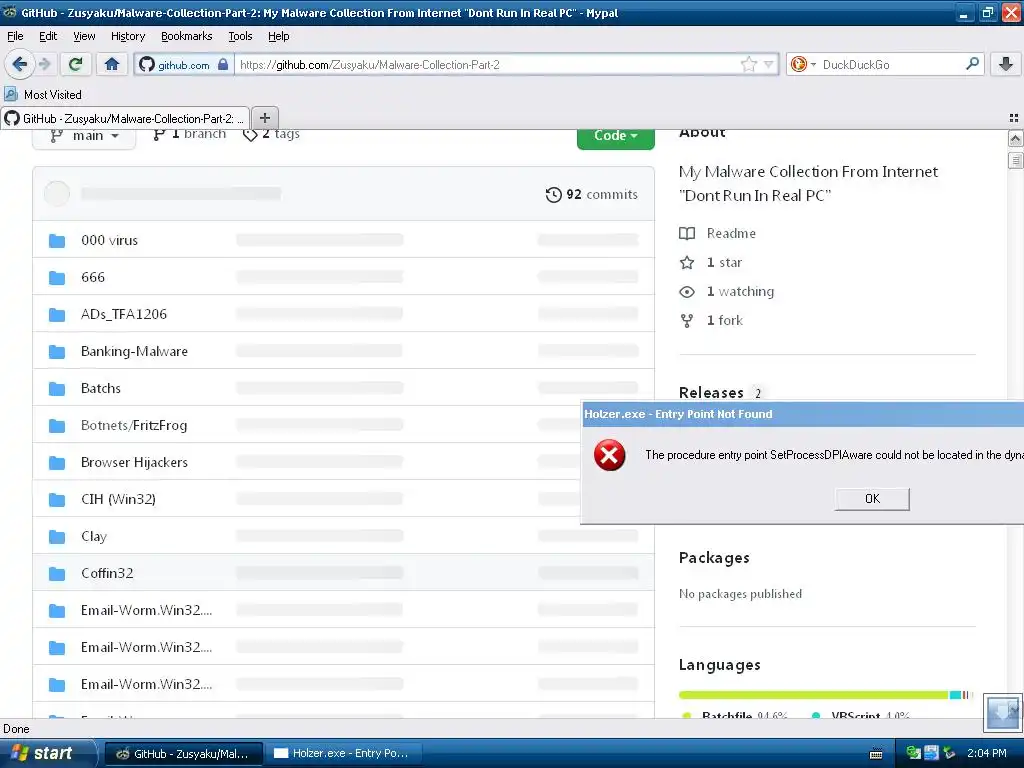Click the 1 watching link
The height and width of the screenshot is (768, 1024).
coord(726,291)
